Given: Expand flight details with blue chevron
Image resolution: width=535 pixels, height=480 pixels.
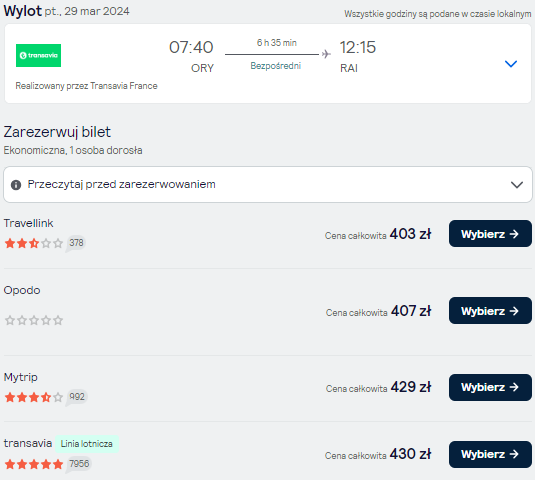Looking at the screenshot, I should tap(511, 63).
